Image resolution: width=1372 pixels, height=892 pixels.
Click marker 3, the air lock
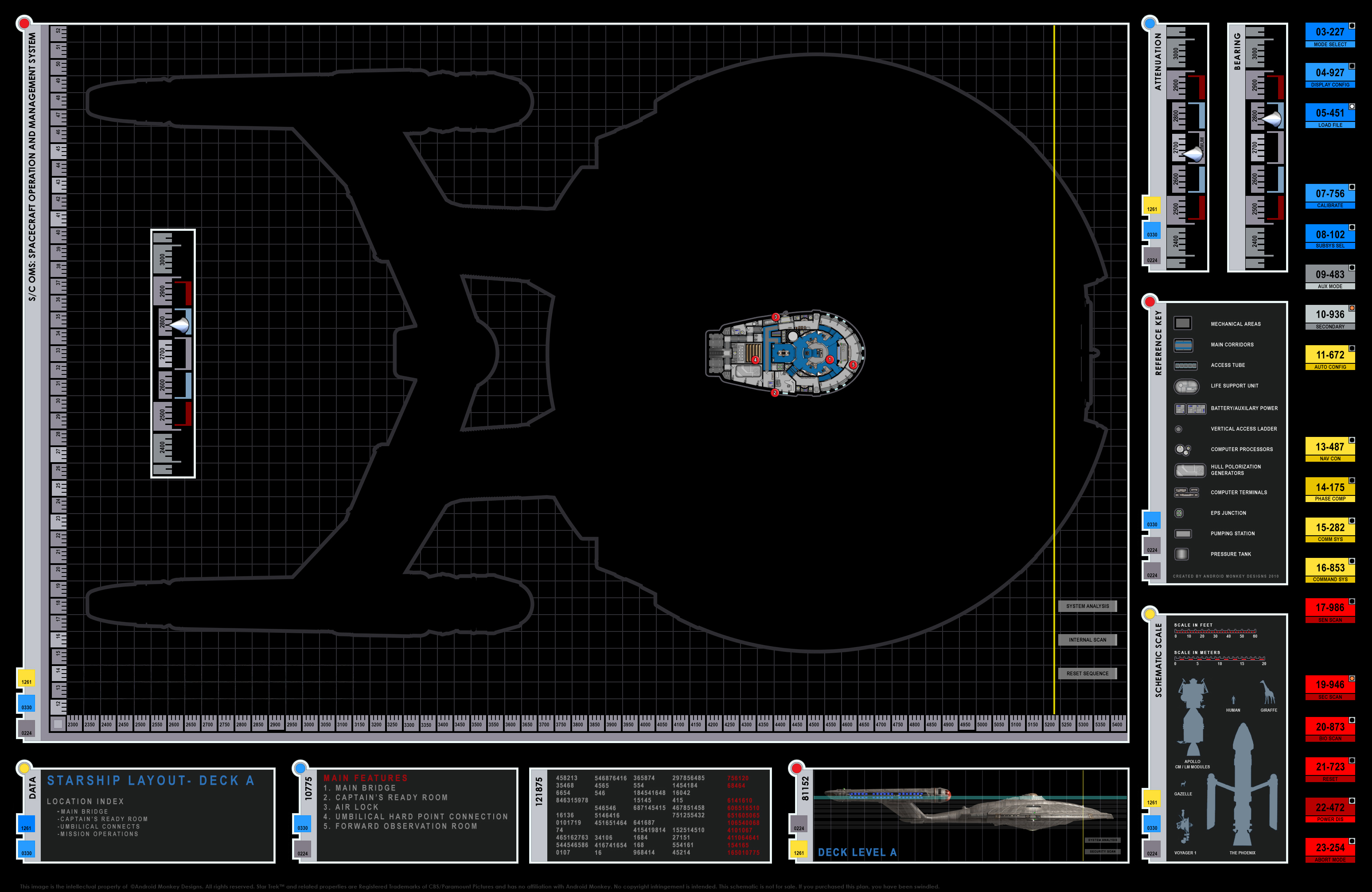point(776,317)
